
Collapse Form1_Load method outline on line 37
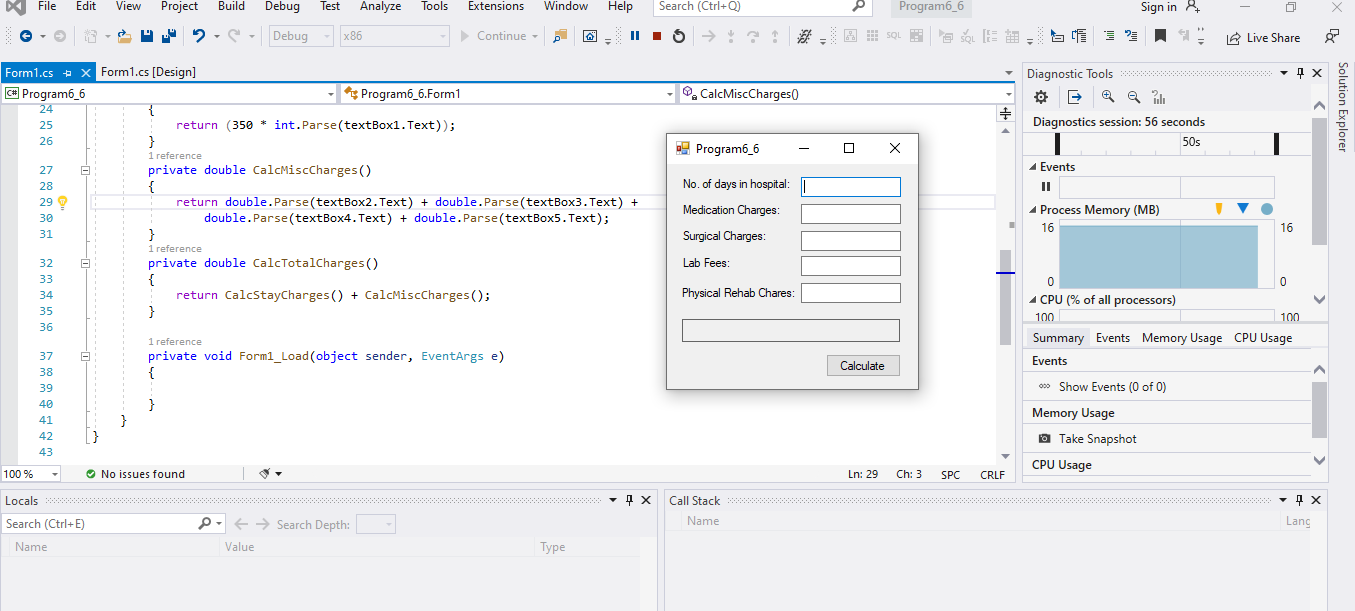(x=85, y=356)
